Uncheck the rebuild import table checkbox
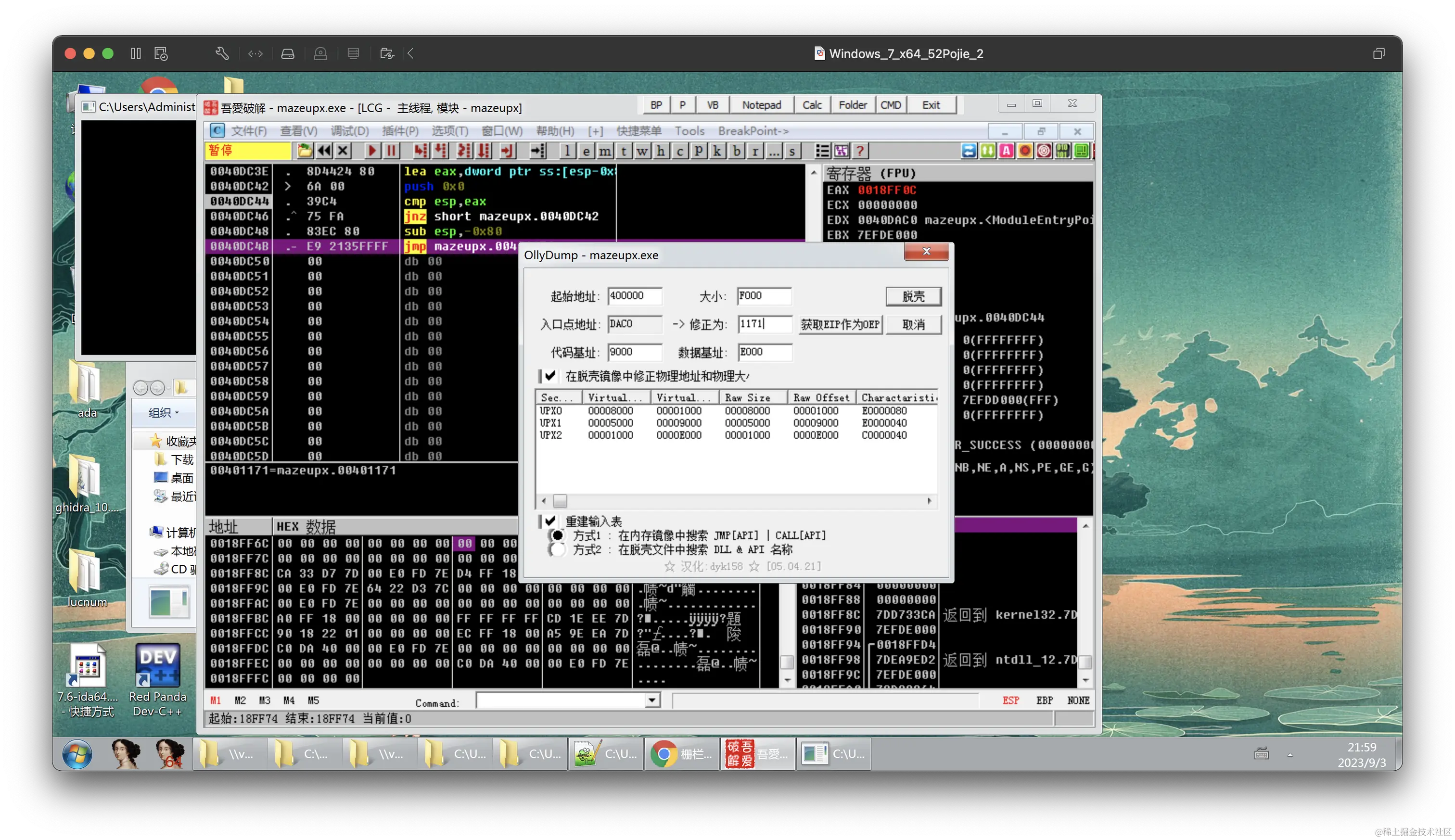Image resolution: width=1455 pixels, height=840 pixels. [x=550, y=521]
